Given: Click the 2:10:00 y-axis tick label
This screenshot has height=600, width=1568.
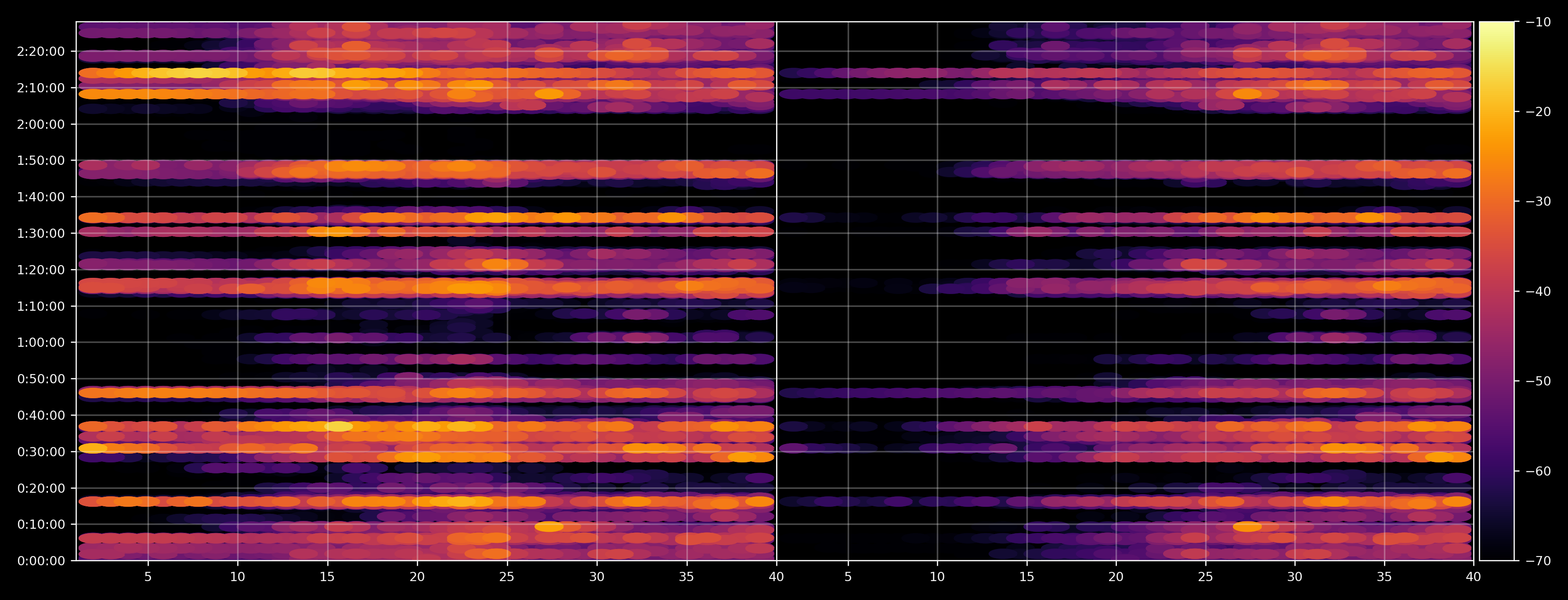Looking at the screenshot, I should pos(41,88).
